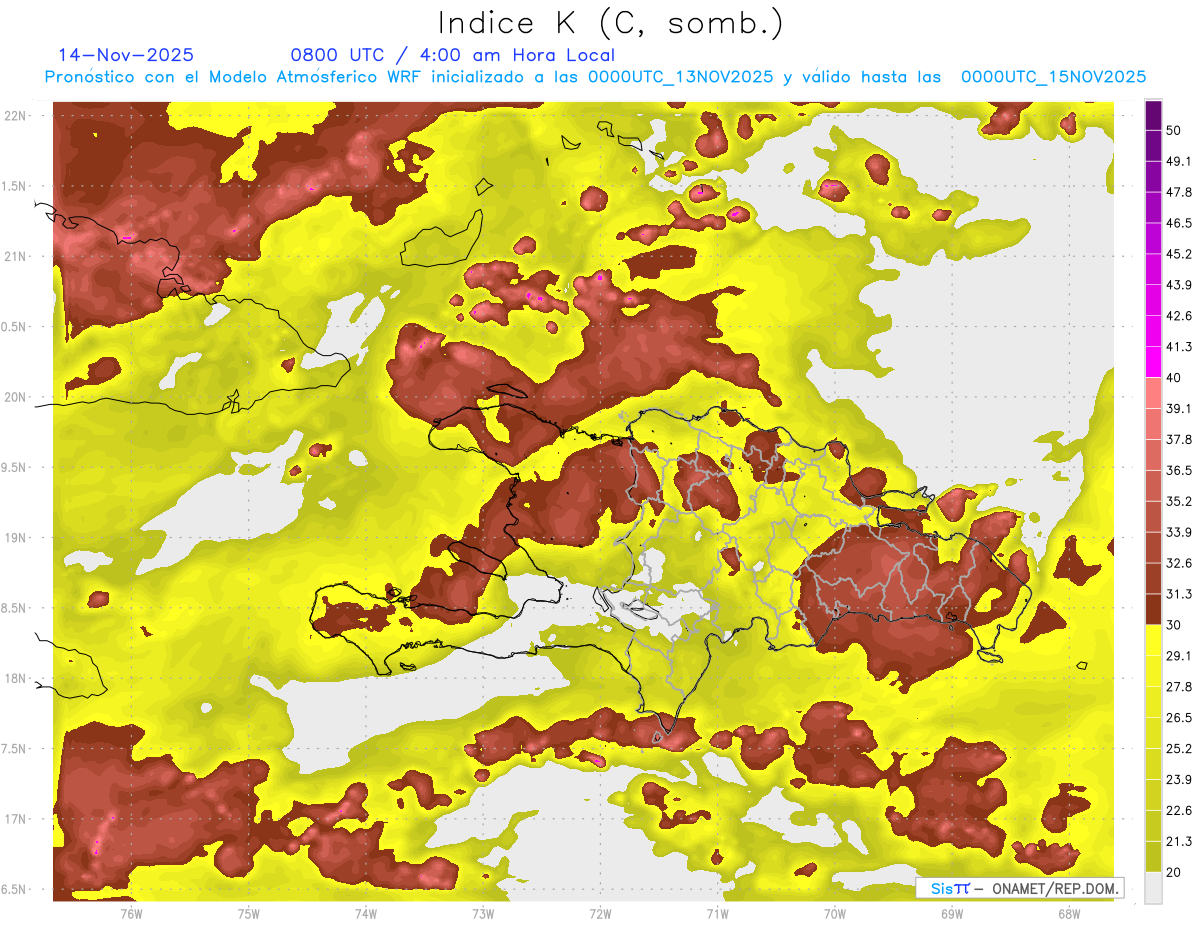Click the "47.8" color scale value
Viewport: 1200px width, 927px height.
pos(1179,192)
